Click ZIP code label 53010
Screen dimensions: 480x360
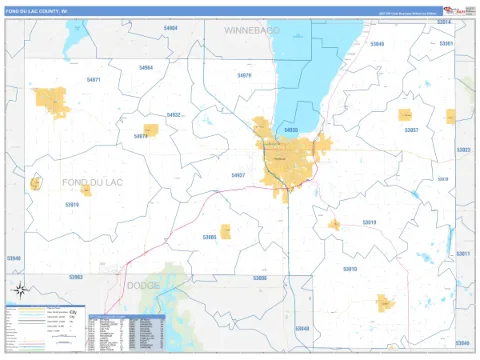click(350, 269)
